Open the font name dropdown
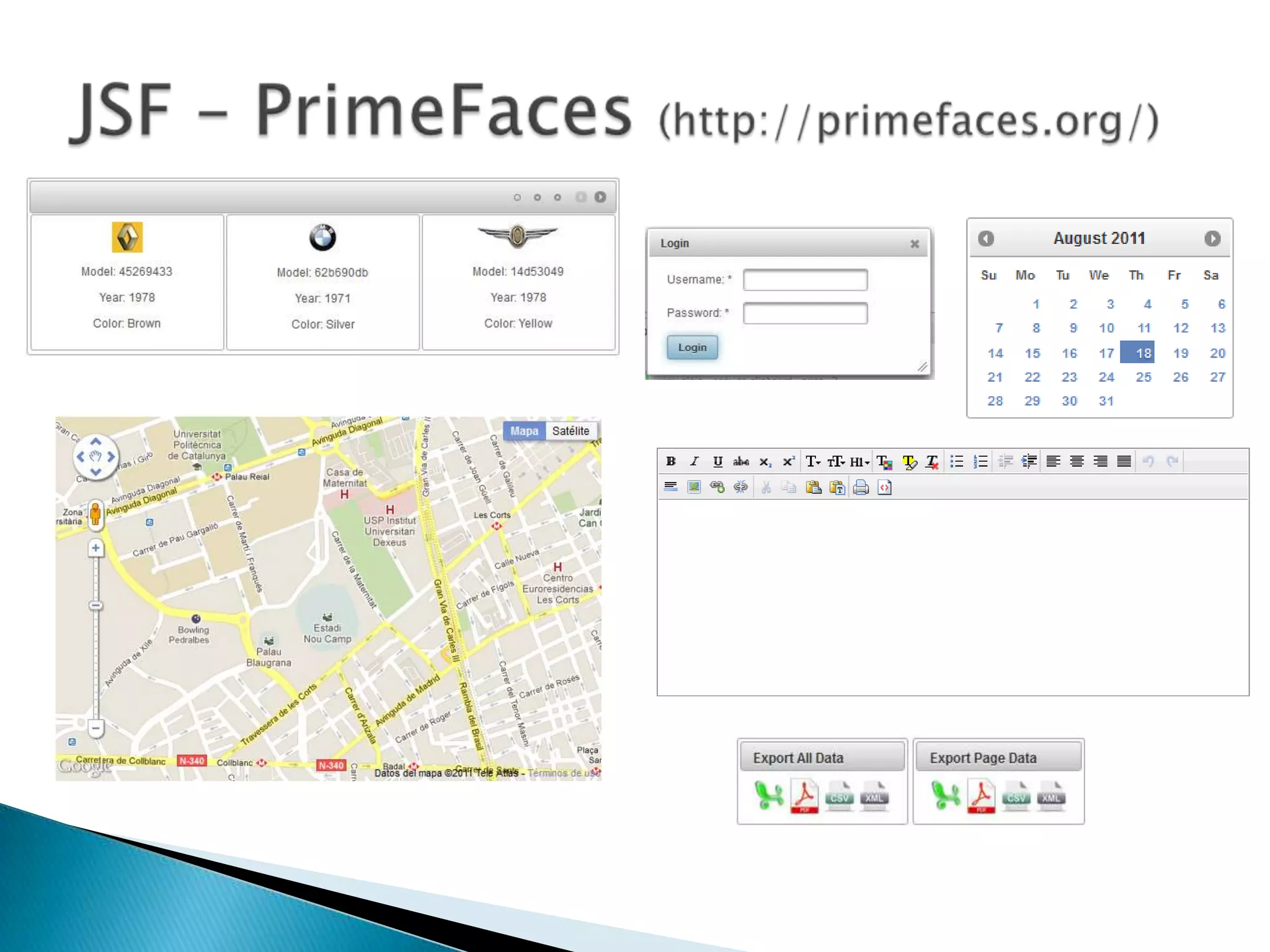 813,461
